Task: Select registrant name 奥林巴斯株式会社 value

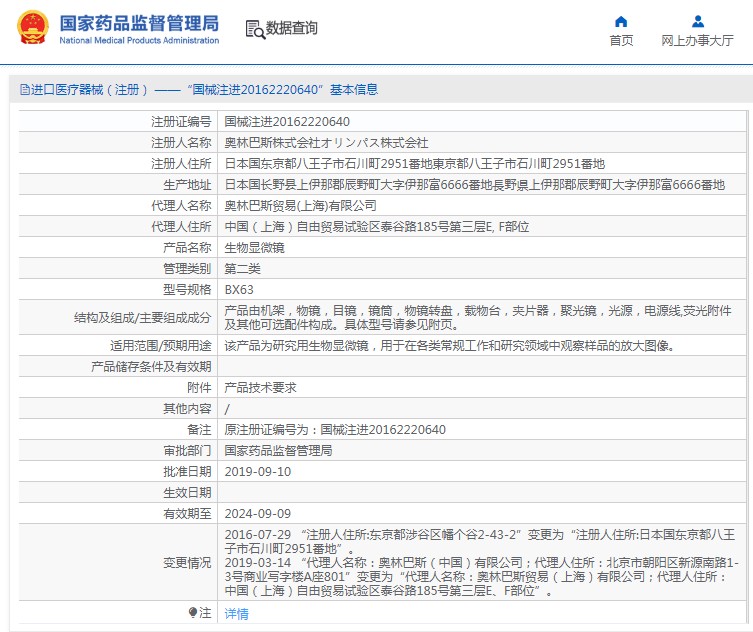Action: [x=327, y=143]
